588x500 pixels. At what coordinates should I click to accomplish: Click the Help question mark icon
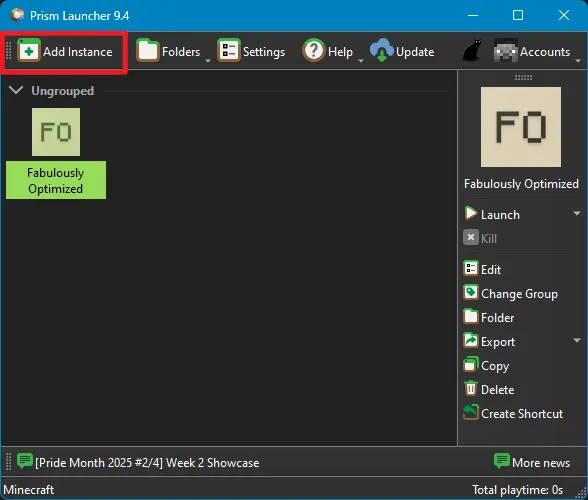pos(314,50)
